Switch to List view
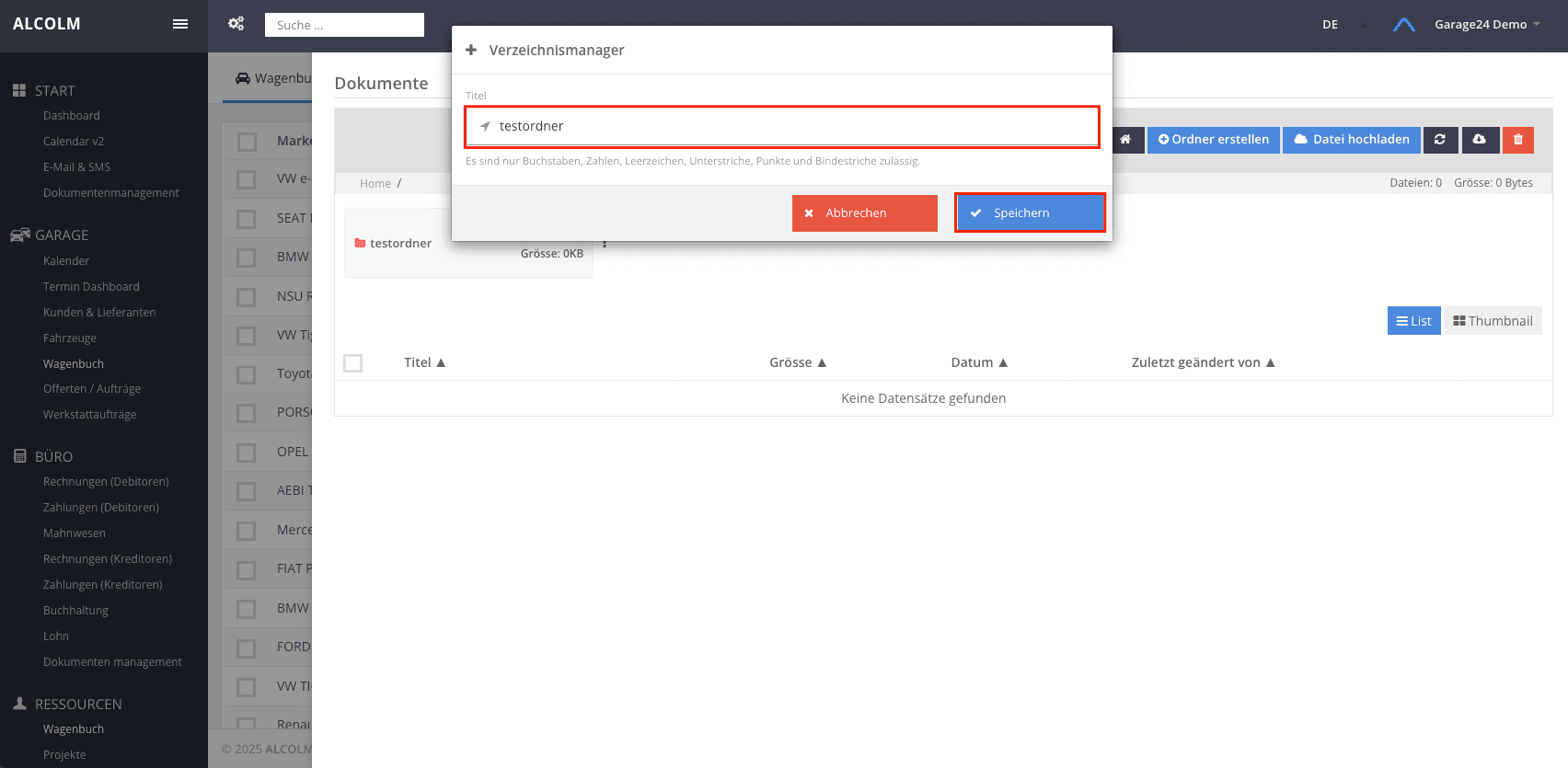The height and width of the screenshot is (768, 1568). coord(1414,321)
